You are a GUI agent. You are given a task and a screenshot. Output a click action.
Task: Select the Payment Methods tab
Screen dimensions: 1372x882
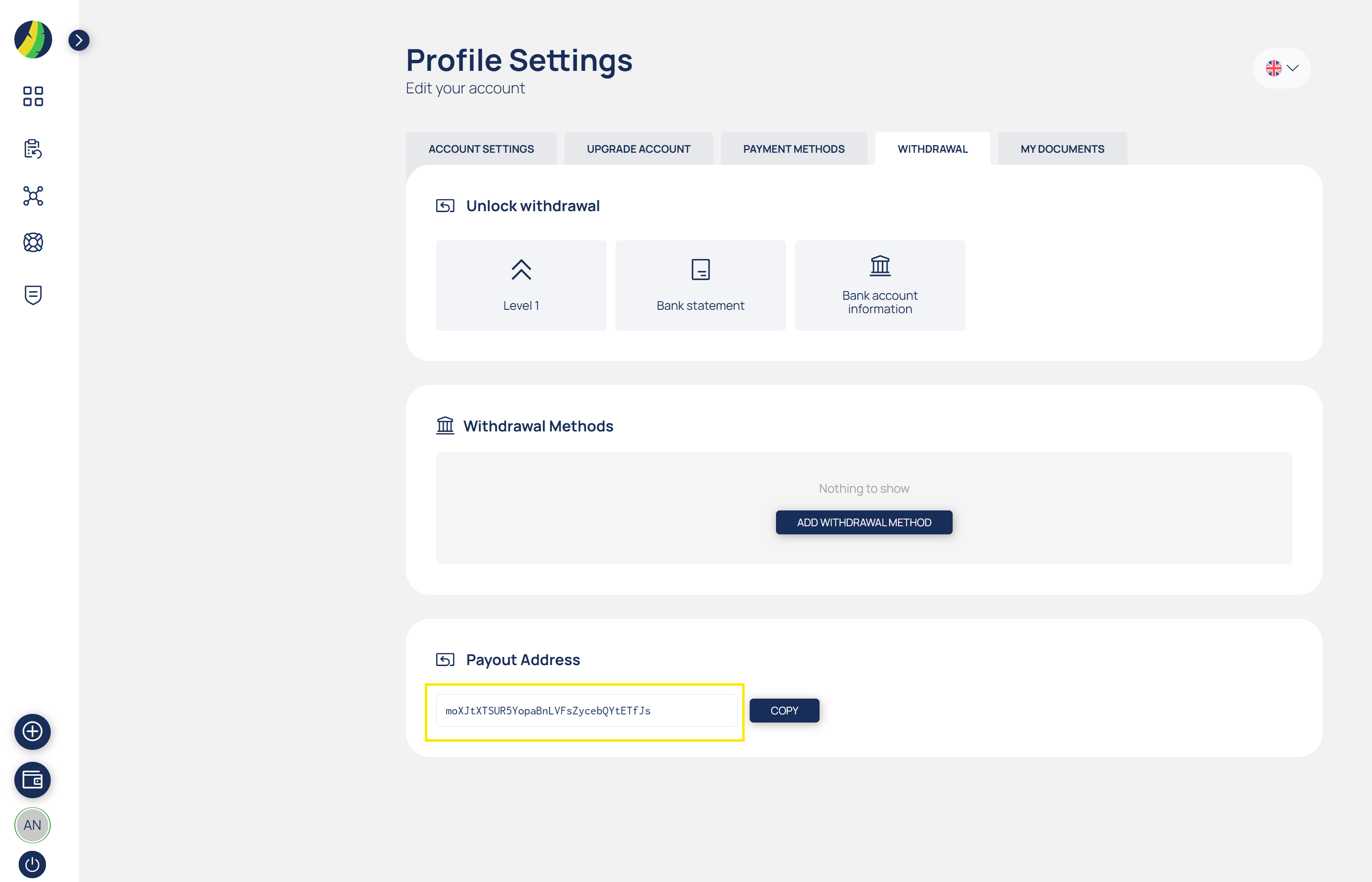794,149
